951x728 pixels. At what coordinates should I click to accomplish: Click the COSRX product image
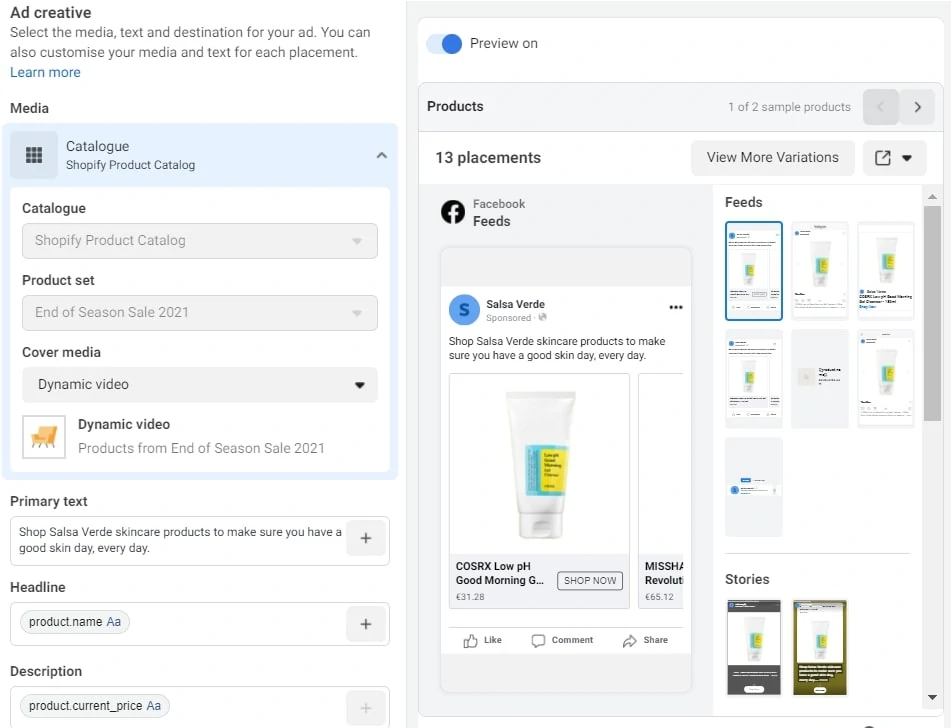[x=540, y=464]
